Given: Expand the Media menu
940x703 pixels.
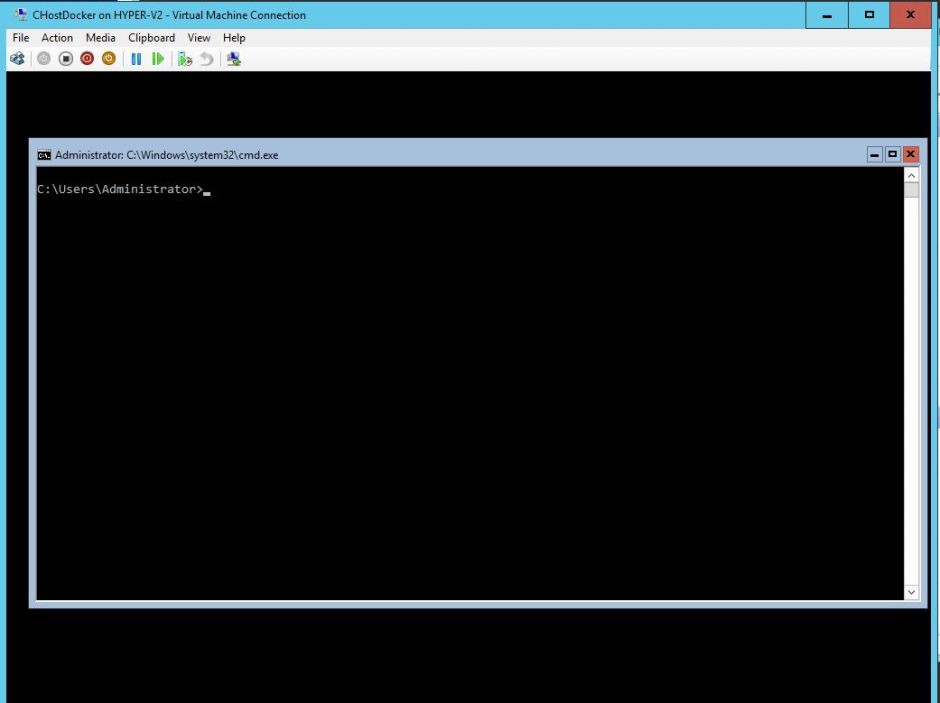Looking at the screenshot, I should [x=100, y=38].
